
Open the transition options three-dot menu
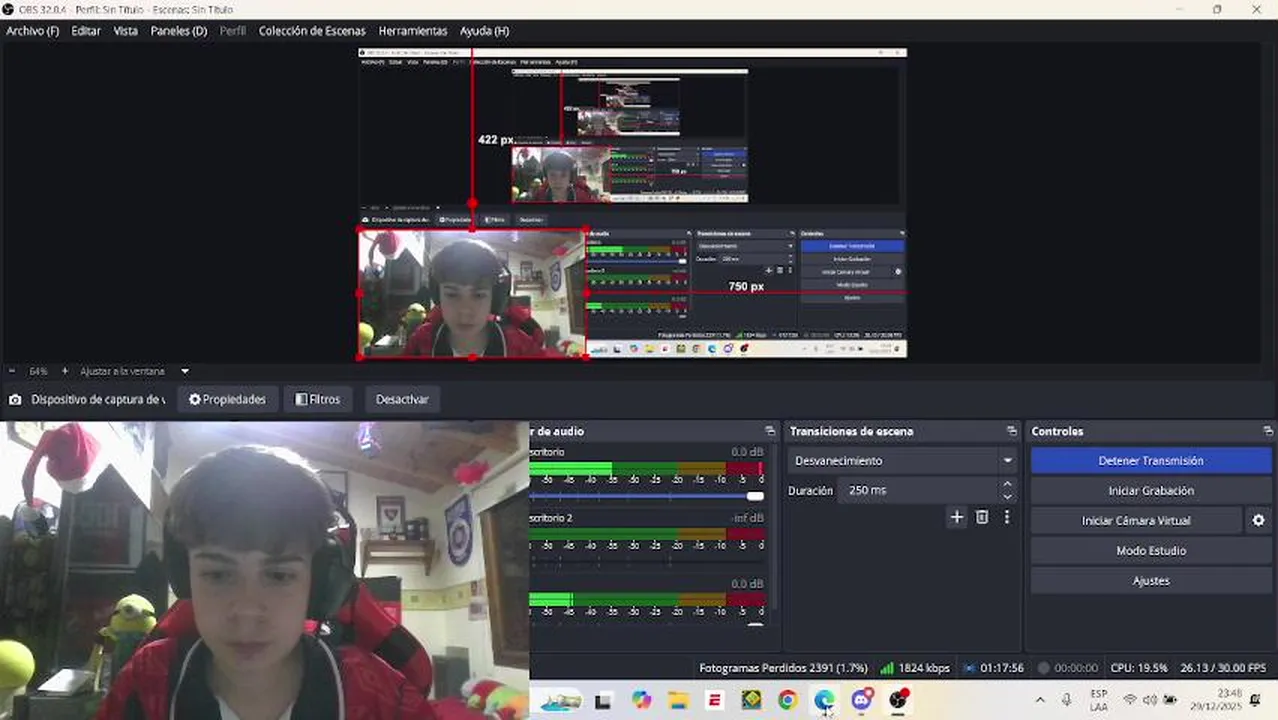[x=1007, y=517]
